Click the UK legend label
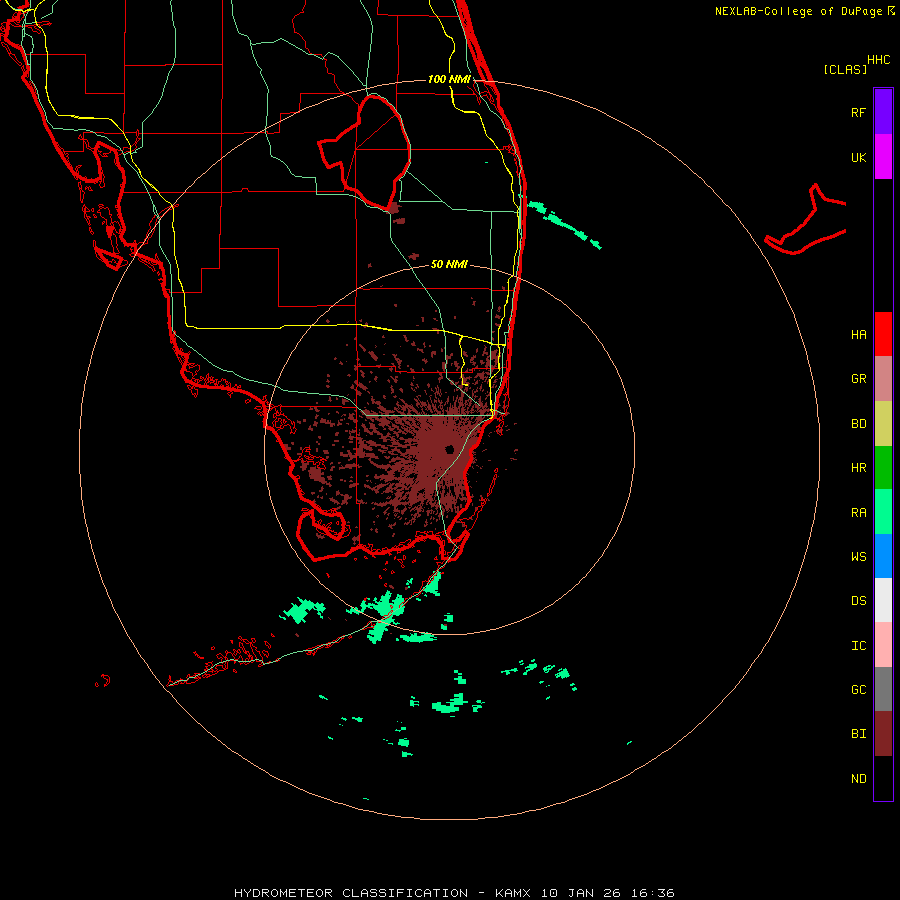Screen dimensions: 900x900 tap(858, 158)
